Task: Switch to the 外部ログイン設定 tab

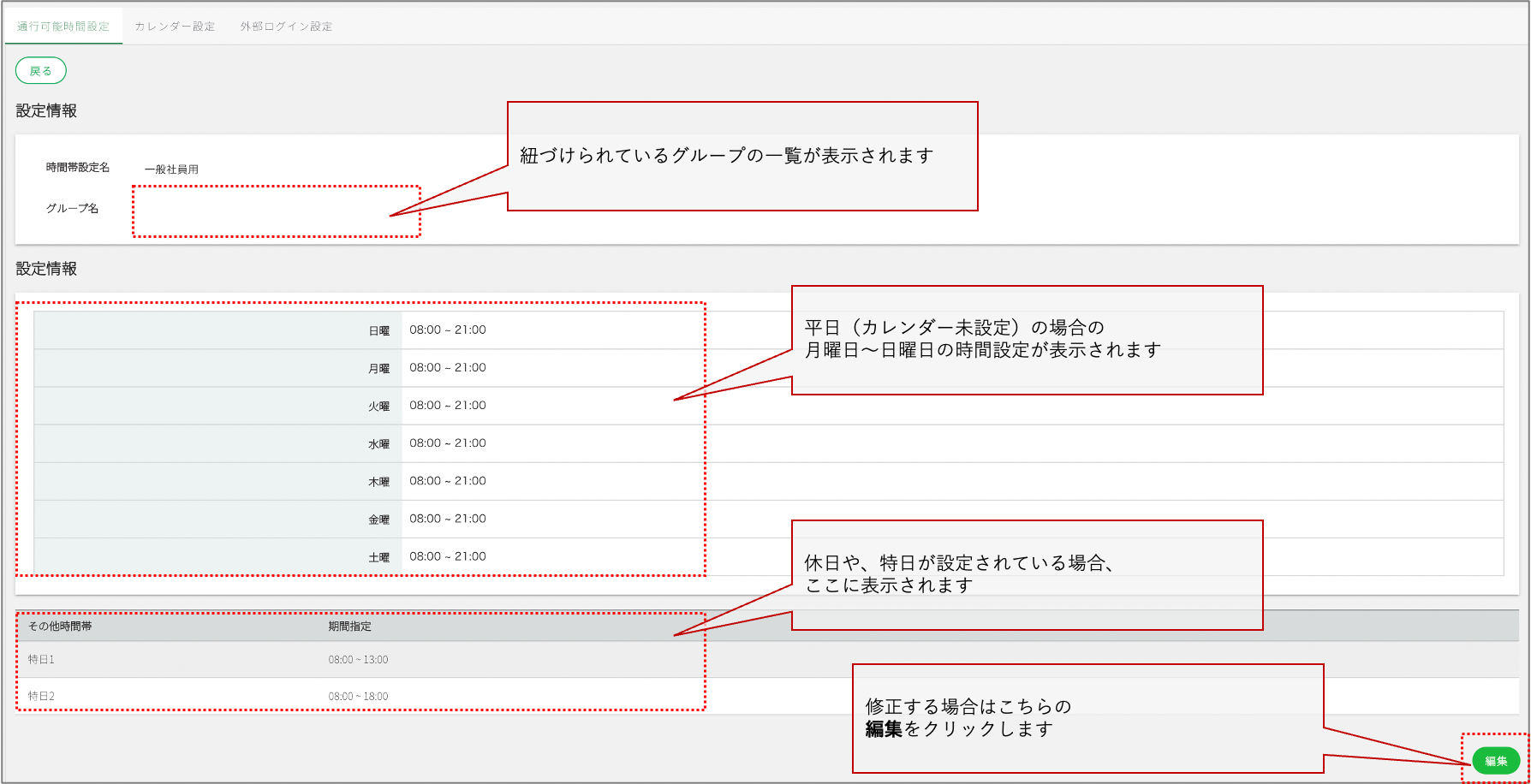Action: (286, 27)
